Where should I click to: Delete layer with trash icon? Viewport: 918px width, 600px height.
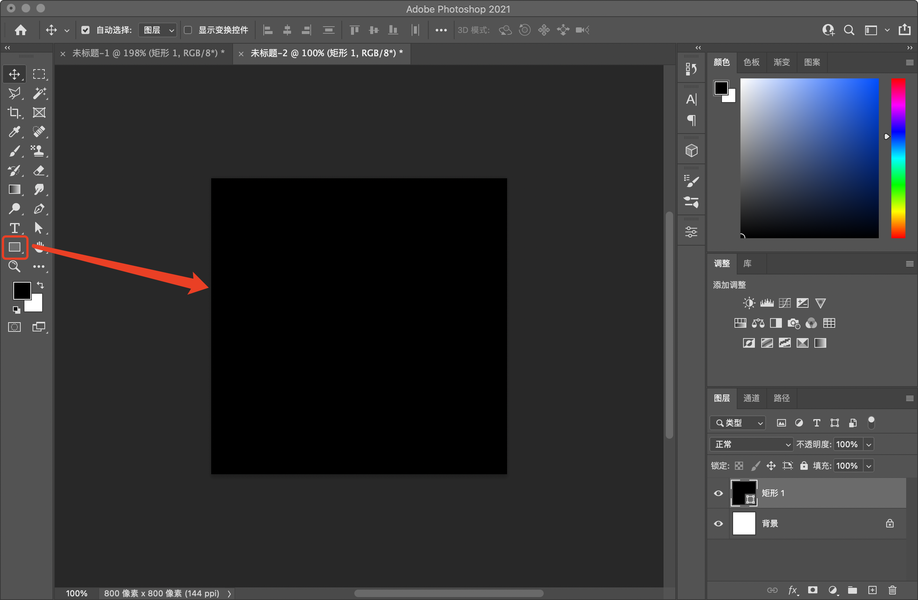[x=892, y=590]
